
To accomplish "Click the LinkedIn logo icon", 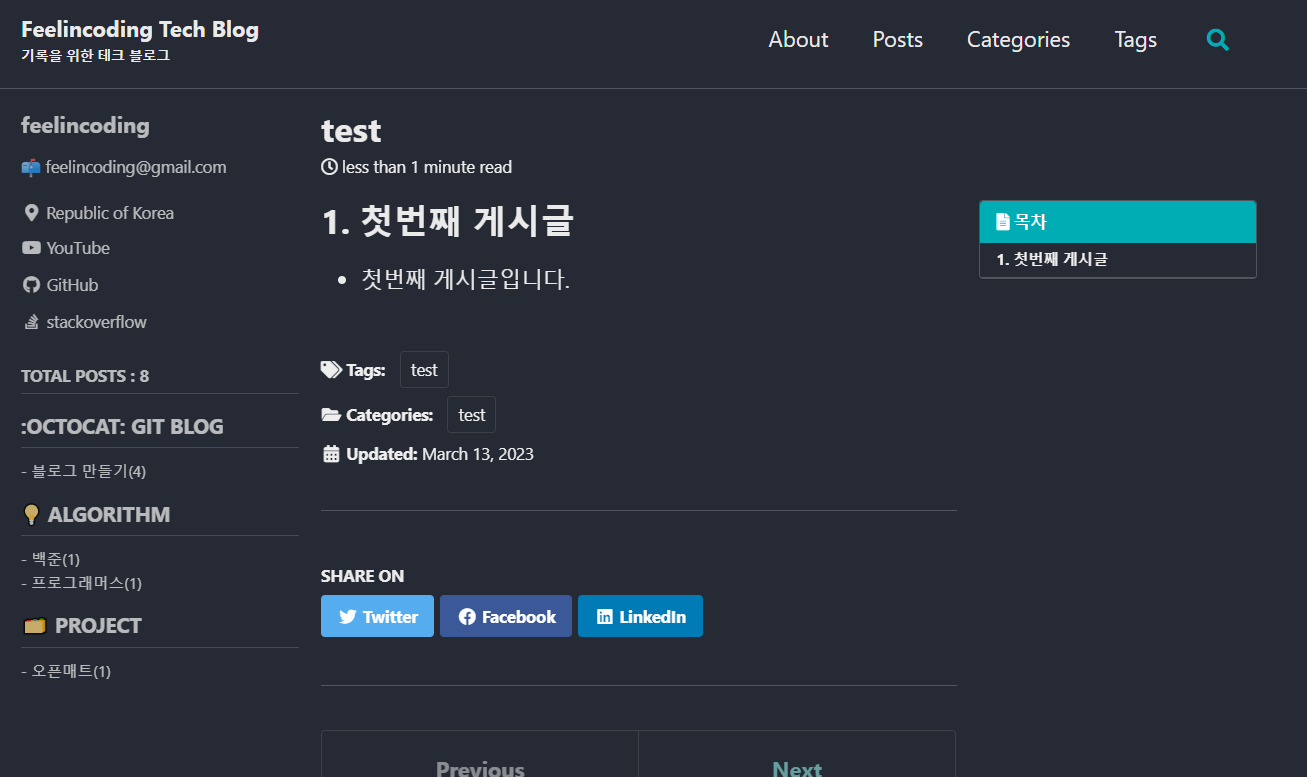I will (x=605, y=617).
